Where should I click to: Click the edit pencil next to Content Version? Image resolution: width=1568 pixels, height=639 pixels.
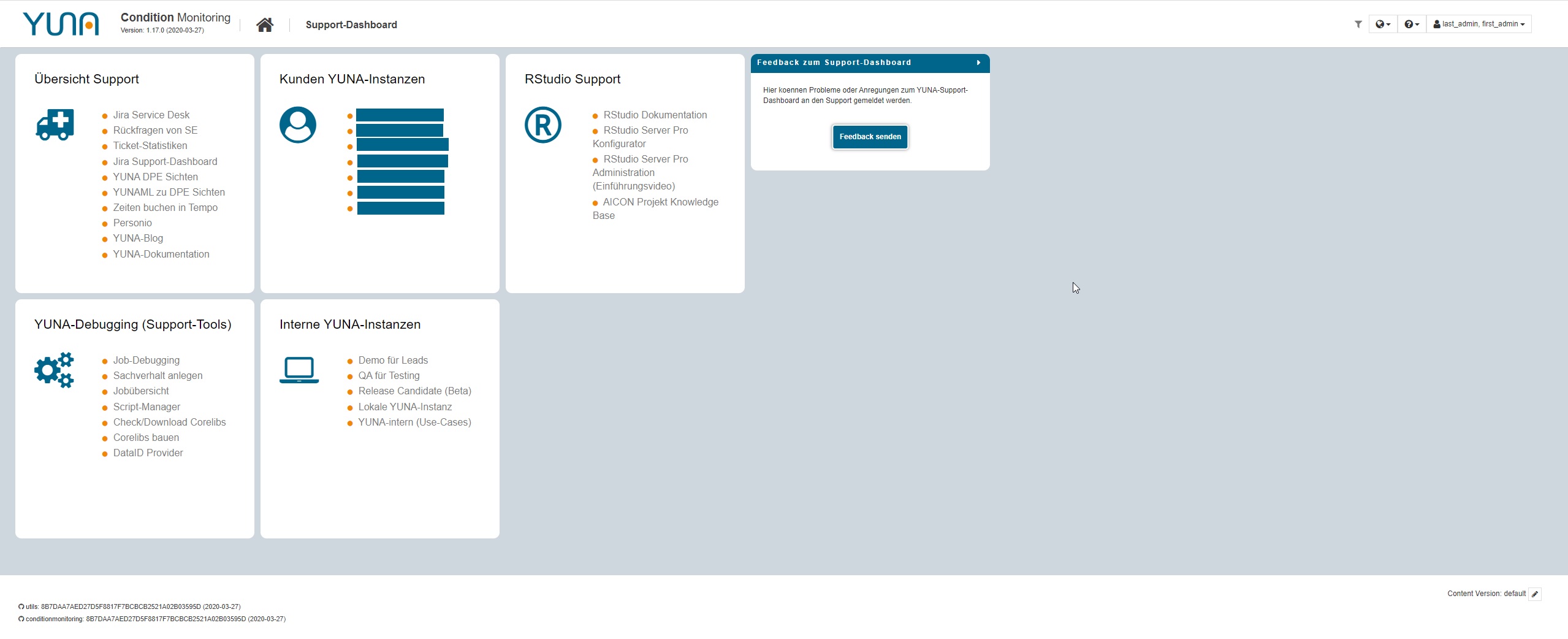pyautogui.click(x=1535, y=594)
